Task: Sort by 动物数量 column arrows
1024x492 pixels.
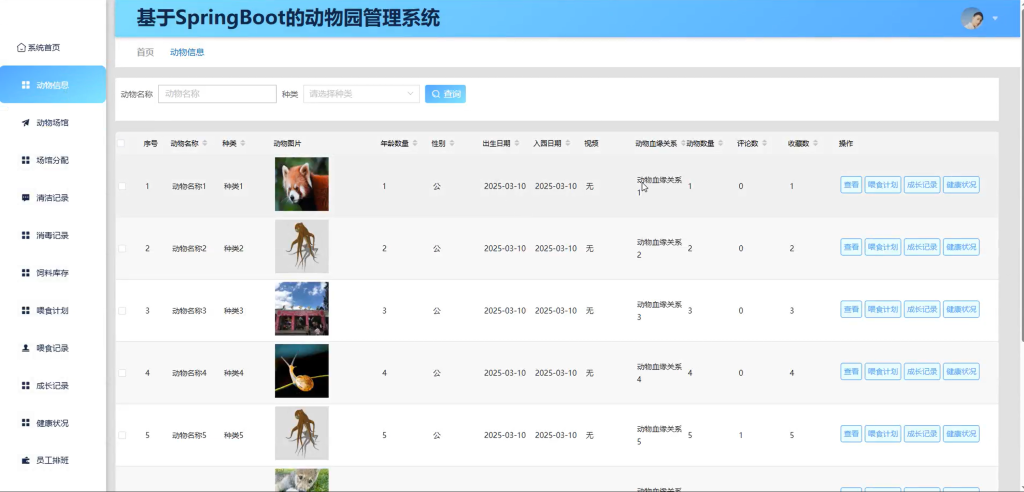Action: (x=720, y=143)
